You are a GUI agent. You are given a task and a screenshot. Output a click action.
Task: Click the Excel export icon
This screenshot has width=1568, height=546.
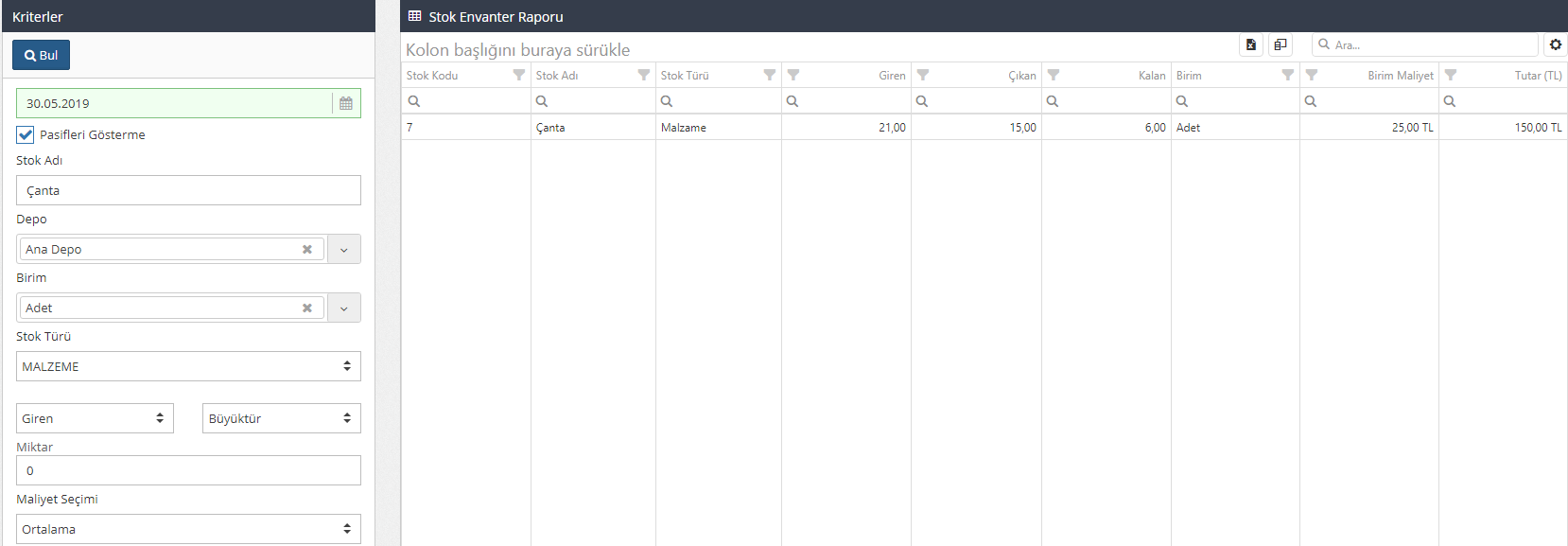pos(1250,44)
